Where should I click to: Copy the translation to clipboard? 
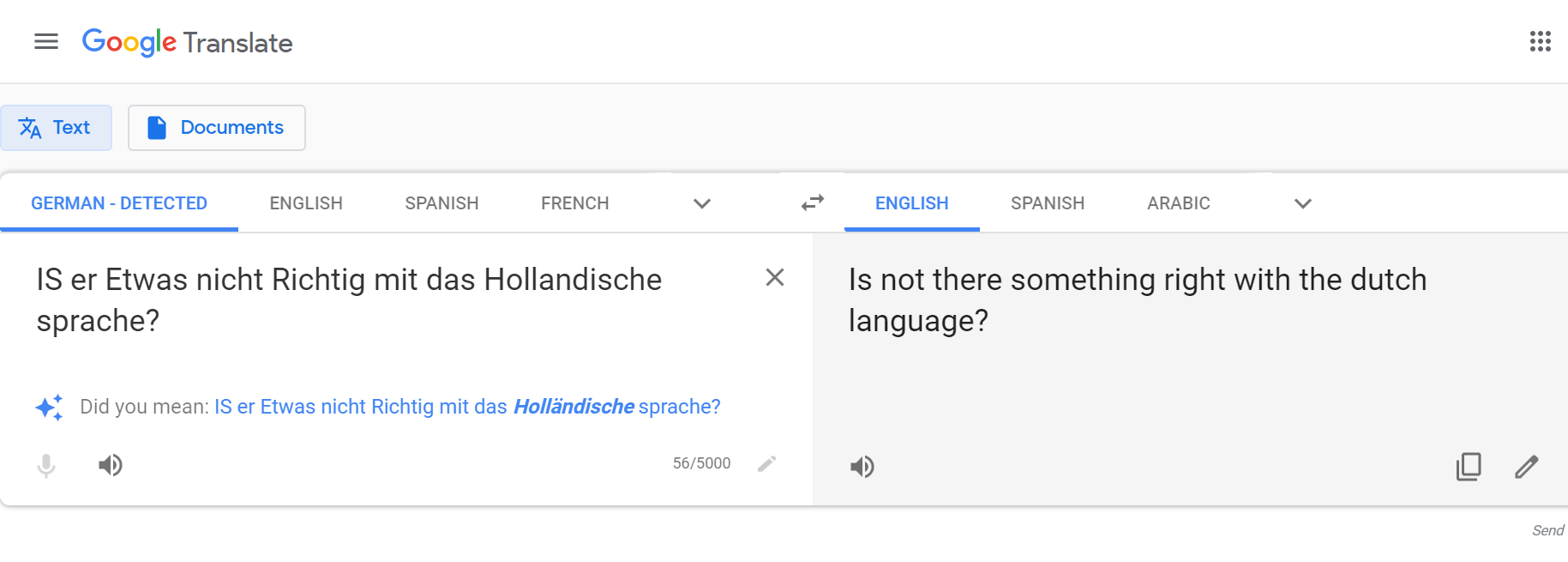[x=1469, y=466]
